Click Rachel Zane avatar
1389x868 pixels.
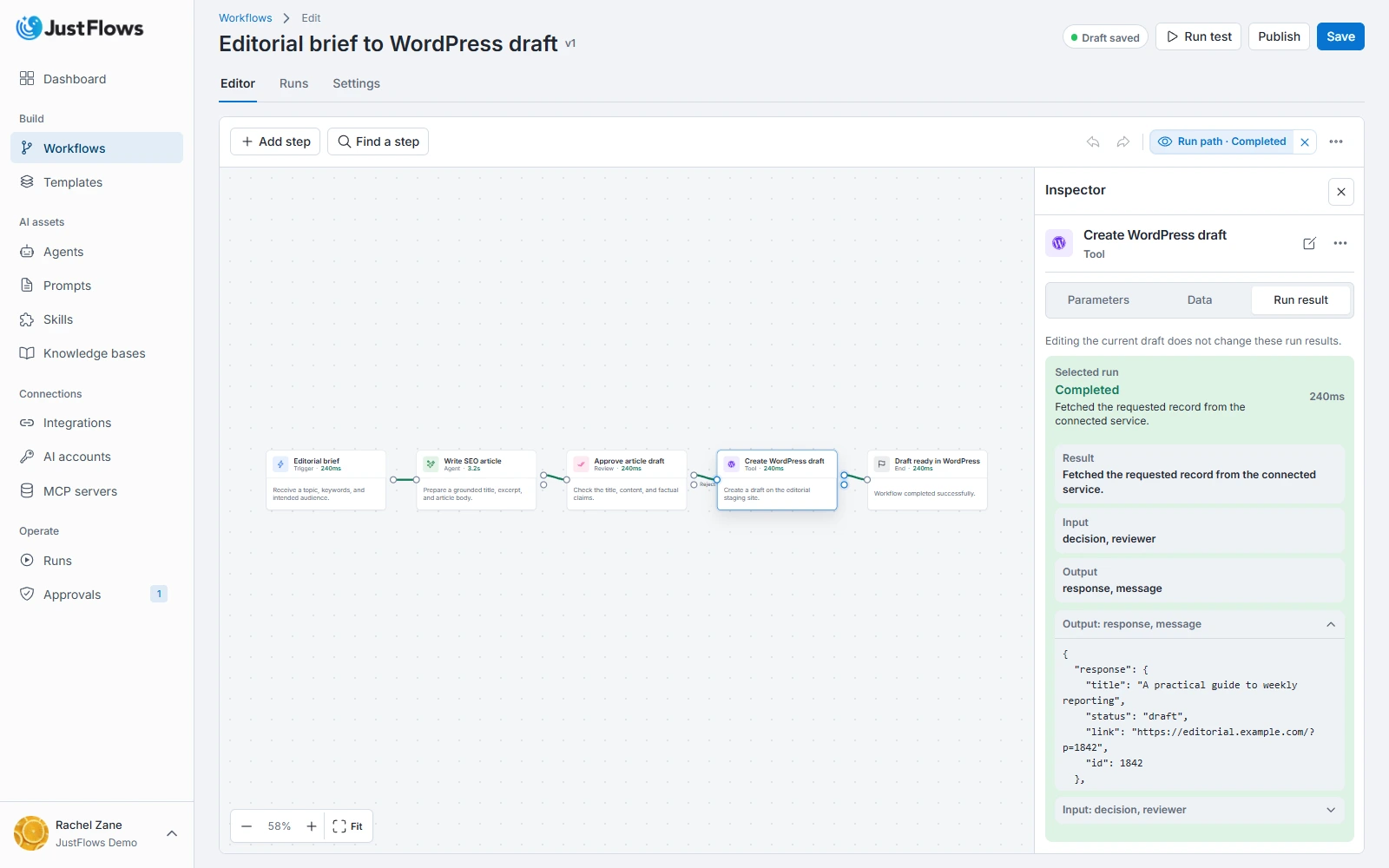[x=31, y=833]
